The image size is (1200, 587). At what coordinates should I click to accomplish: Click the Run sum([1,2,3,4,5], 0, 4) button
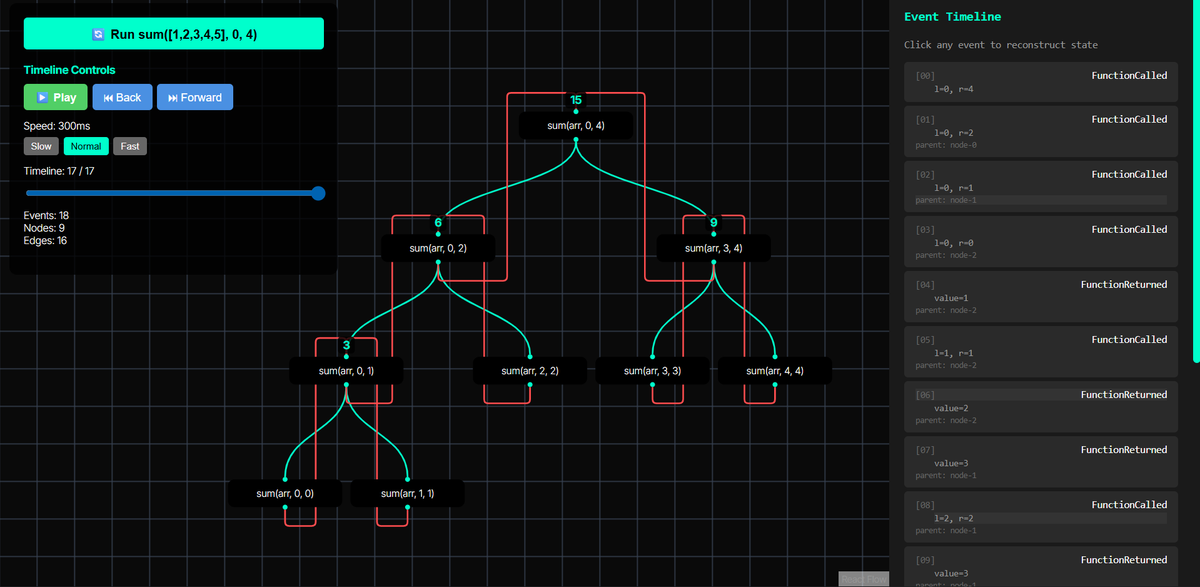coord(173,33)
